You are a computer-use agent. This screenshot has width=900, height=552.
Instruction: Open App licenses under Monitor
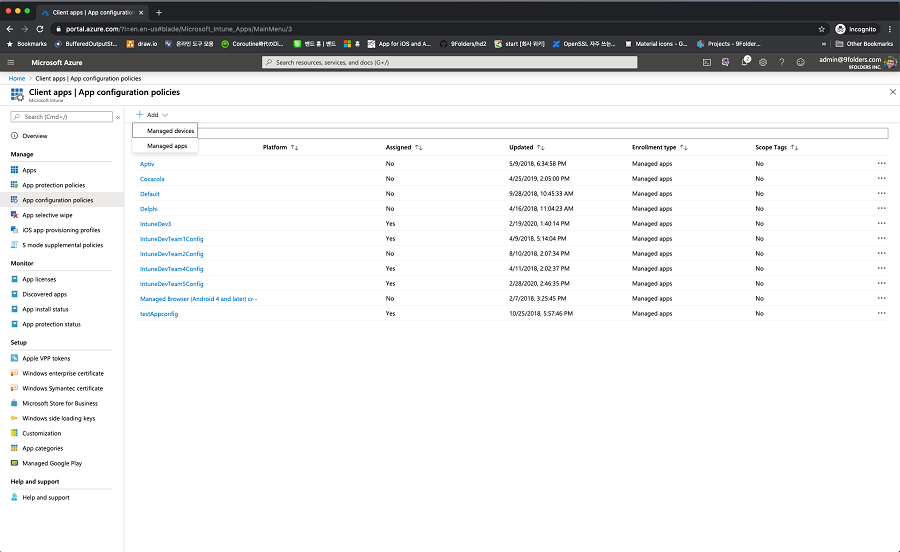[39, 279]
